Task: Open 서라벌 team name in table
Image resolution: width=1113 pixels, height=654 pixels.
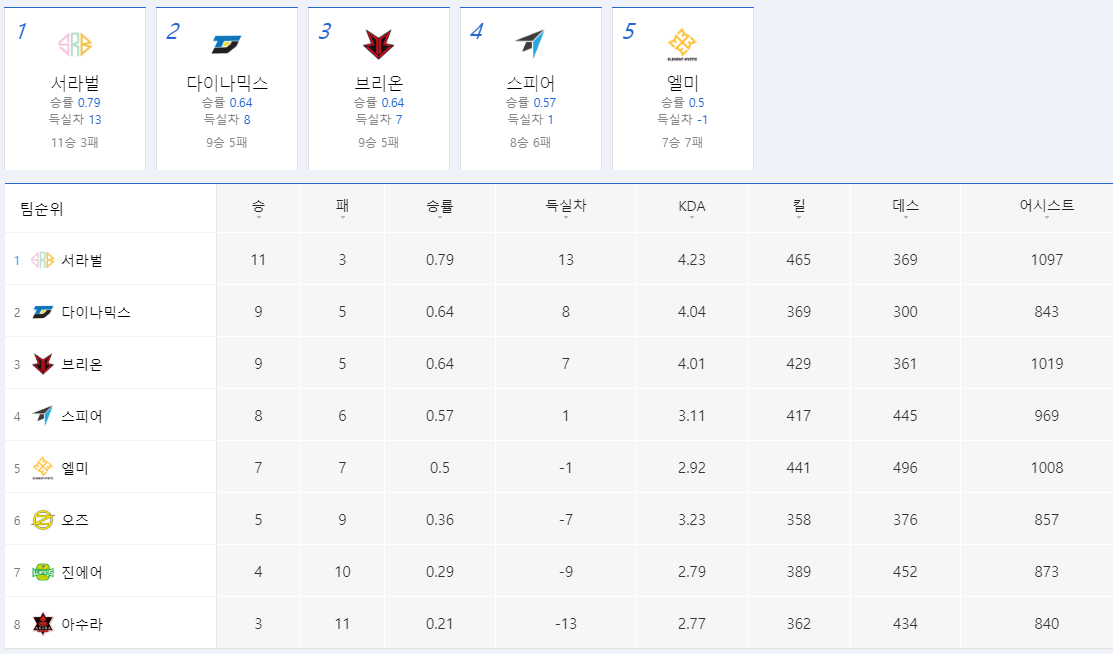Action: [82, 261]
